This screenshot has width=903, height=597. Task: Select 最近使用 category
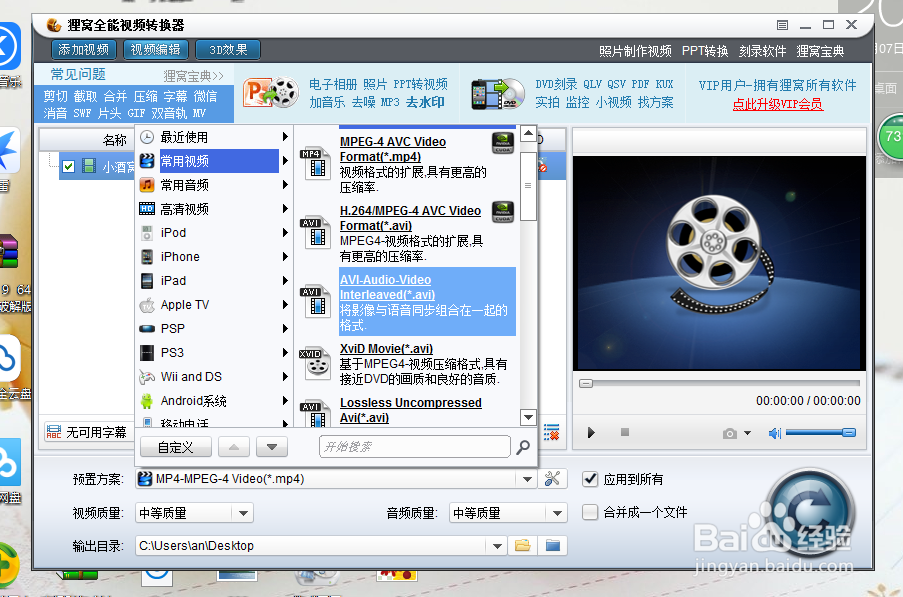[214, 137]
